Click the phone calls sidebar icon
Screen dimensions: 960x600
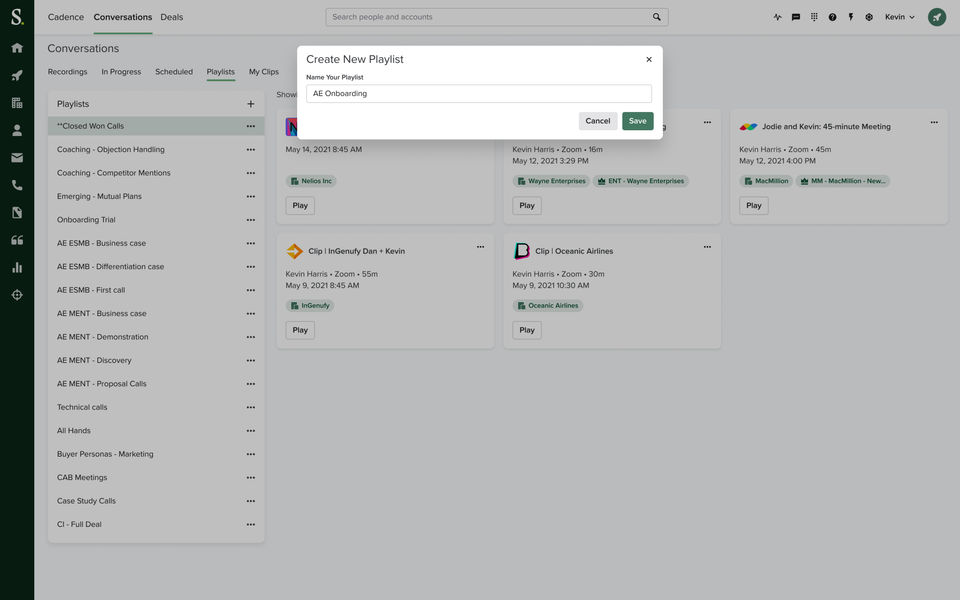[x=17, y=185]
